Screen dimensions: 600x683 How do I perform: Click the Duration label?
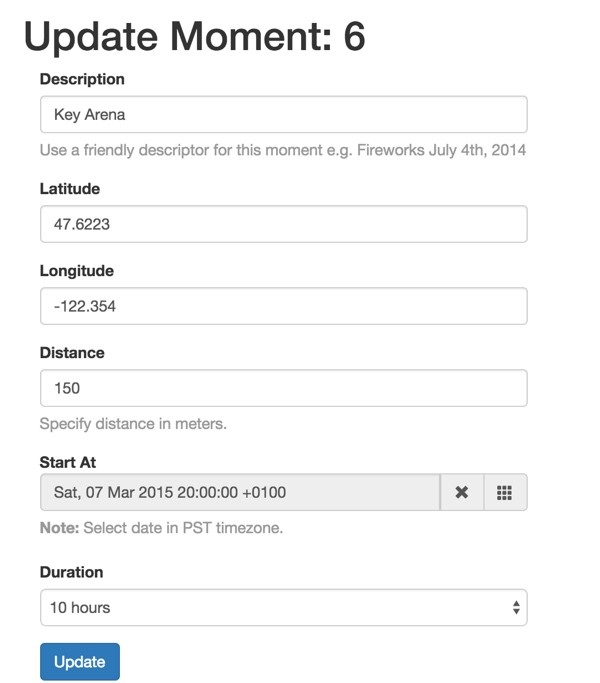pos(71,572)
